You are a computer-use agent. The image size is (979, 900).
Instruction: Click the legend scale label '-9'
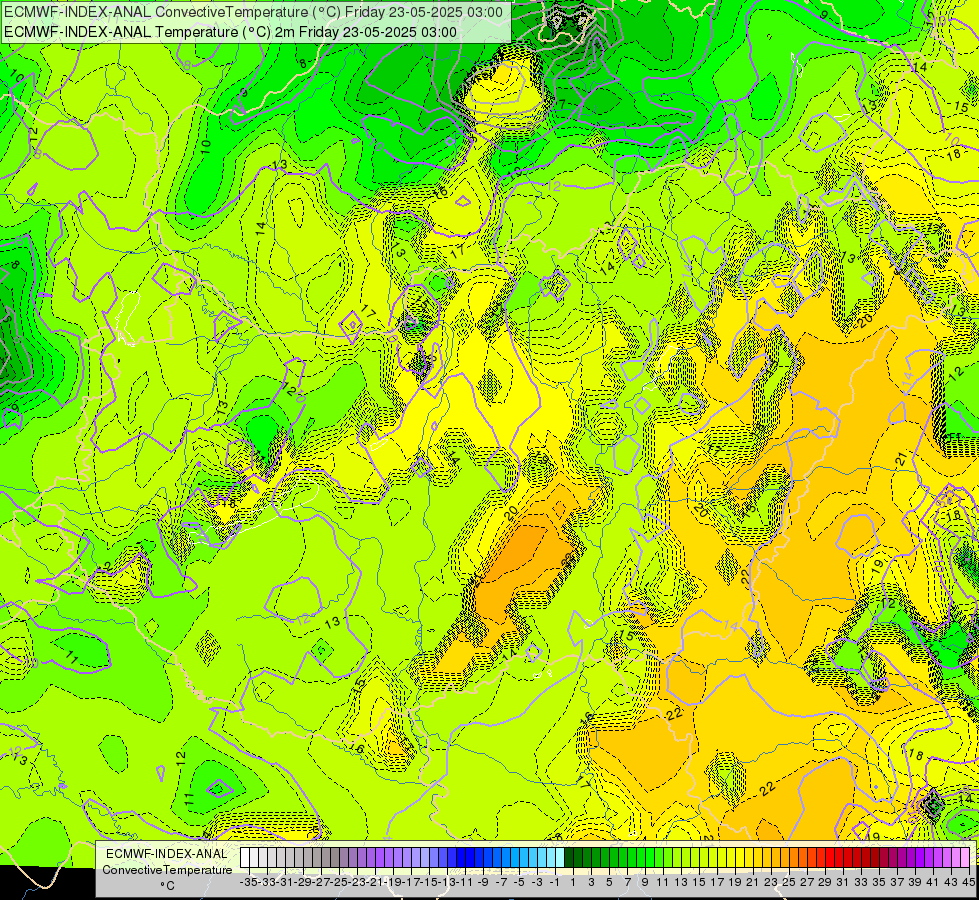click(483, 883)
